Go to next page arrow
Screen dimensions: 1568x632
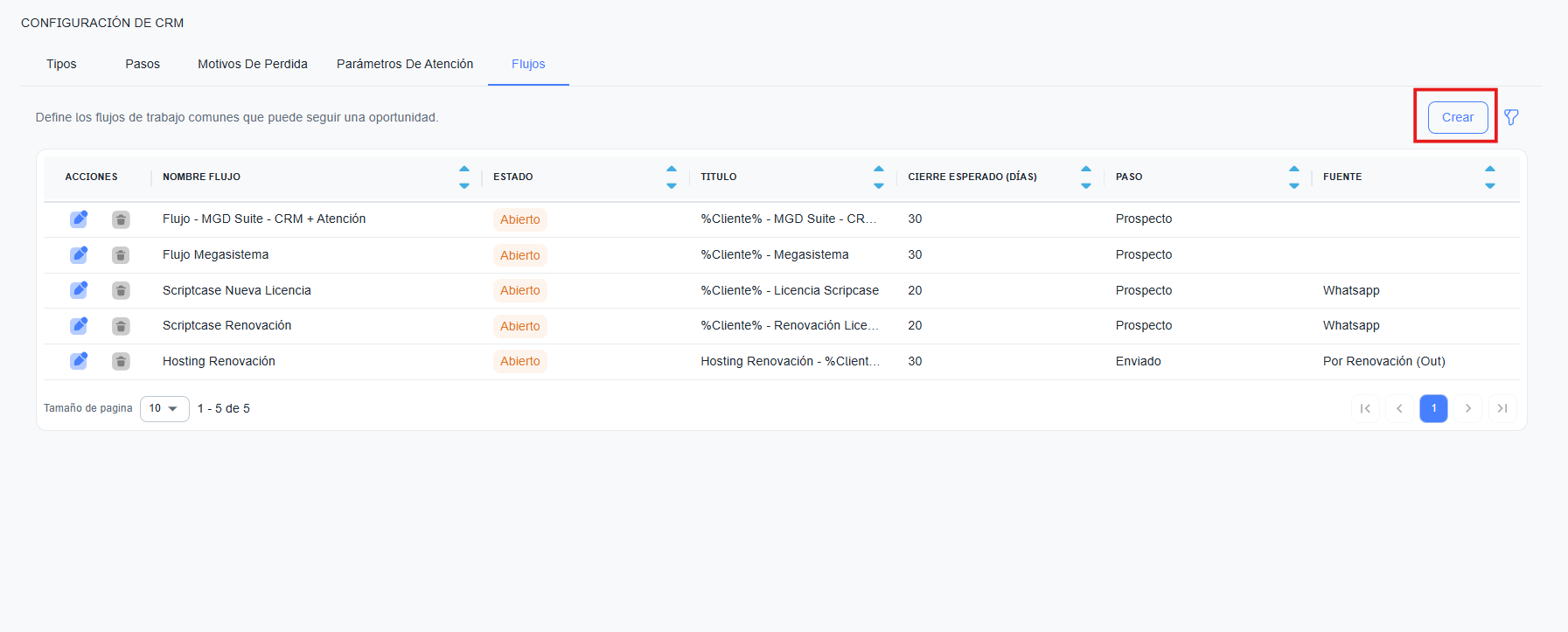1468,408
